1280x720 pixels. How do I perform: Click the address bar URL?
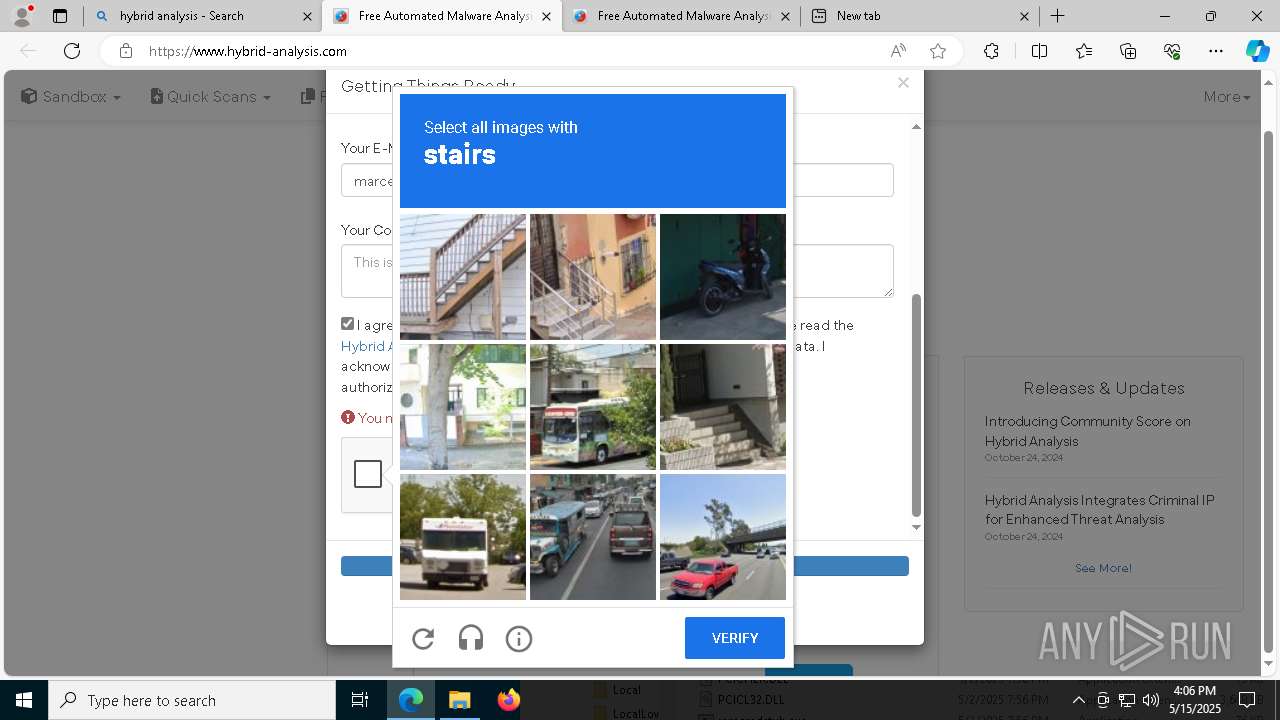click(x=248, y=51)
